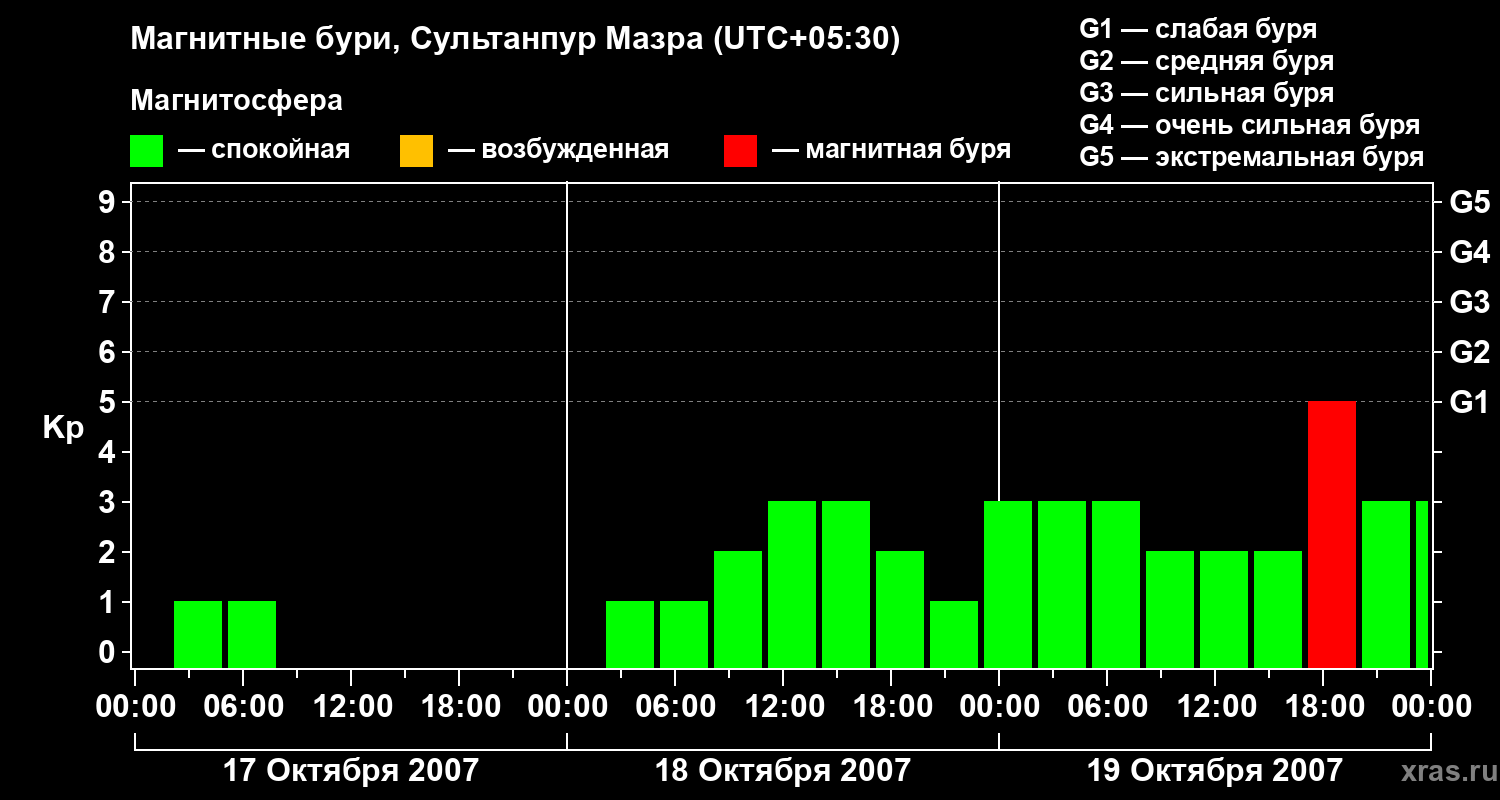
Task: Click the 06:00 time label for 18 October
Action: [x=675, y=707]
